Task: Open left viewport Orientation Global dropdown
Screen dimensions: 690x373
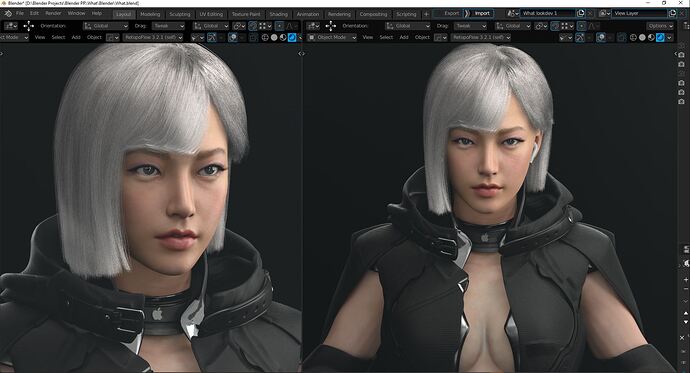Action: coord(105,26)
